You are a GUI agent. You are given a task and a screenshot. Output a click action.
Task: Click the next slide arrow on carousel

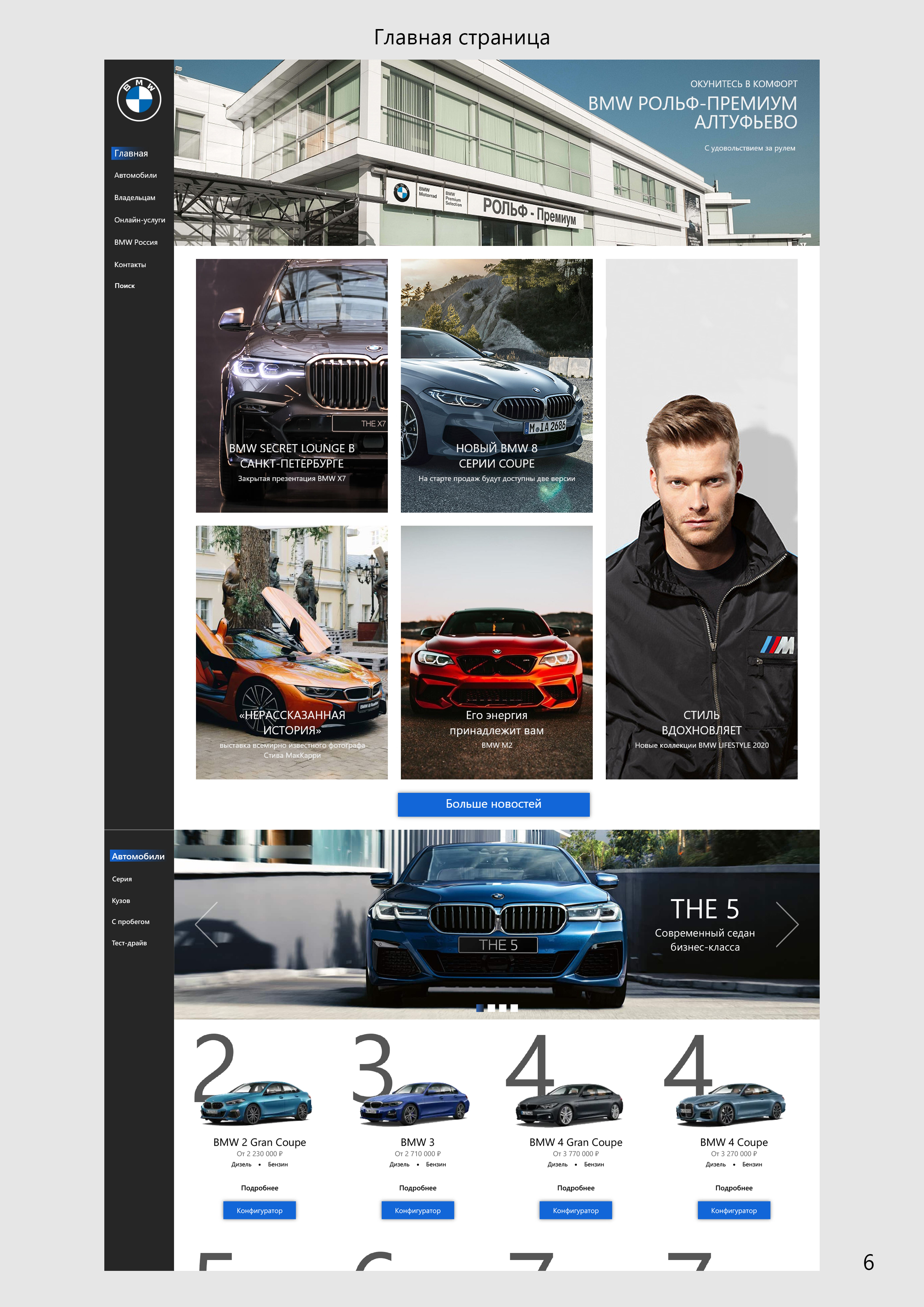(x=787, y=924)
